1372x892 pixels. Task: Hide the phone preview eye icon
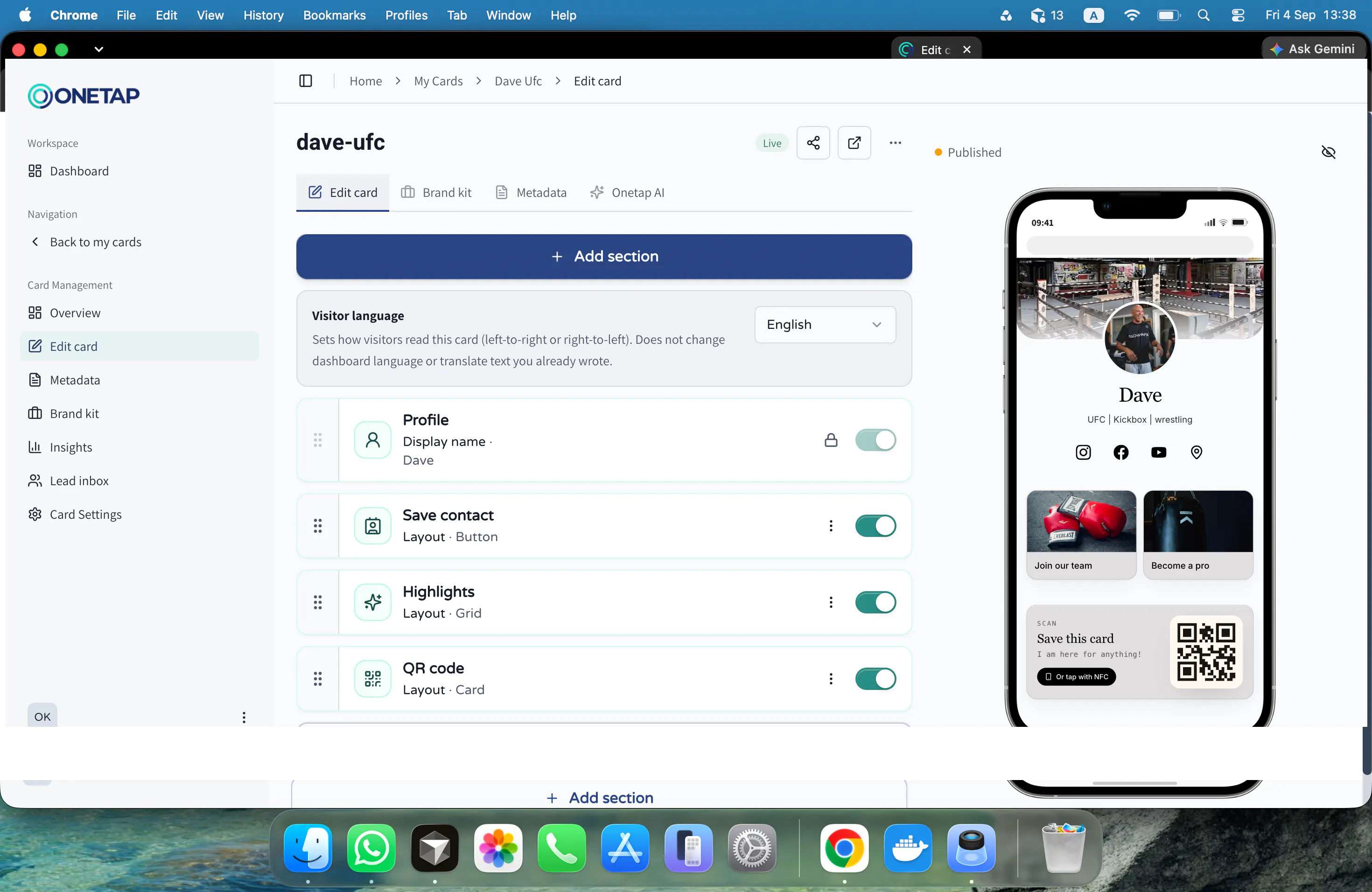tap(1328, 152)
